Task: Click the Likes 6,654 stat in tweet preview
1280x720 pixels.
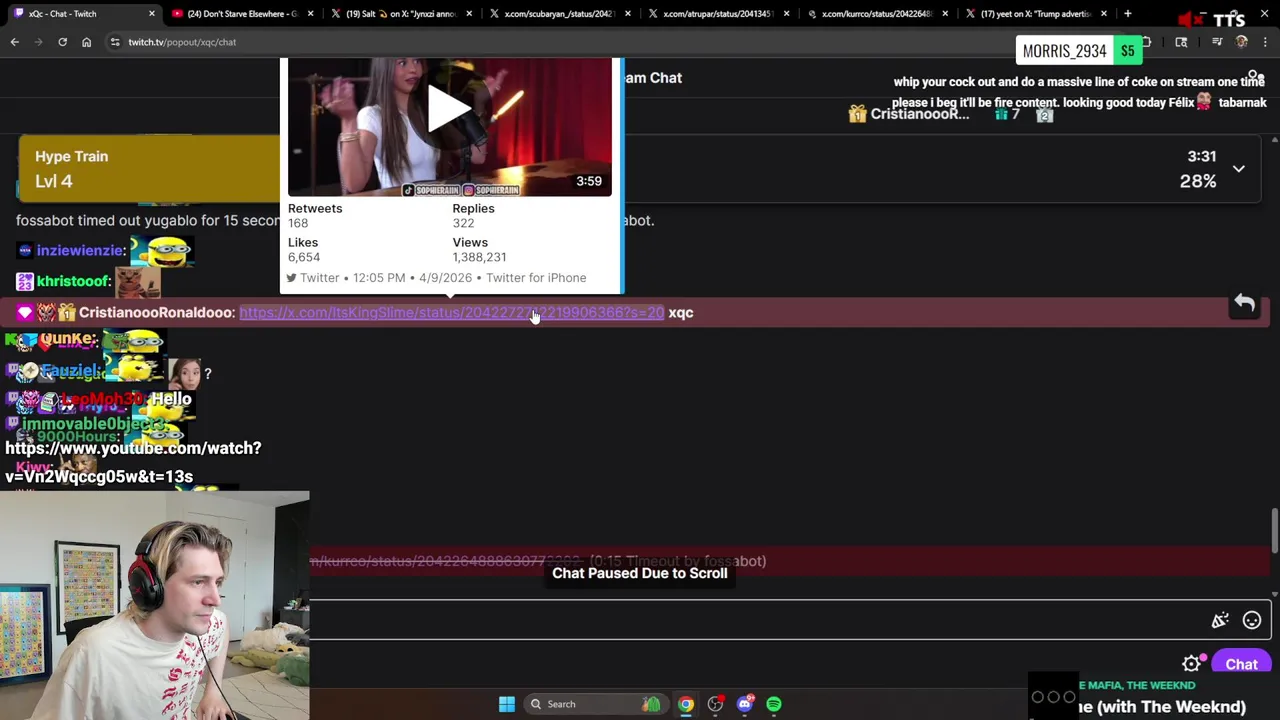Action: point(304,250)
